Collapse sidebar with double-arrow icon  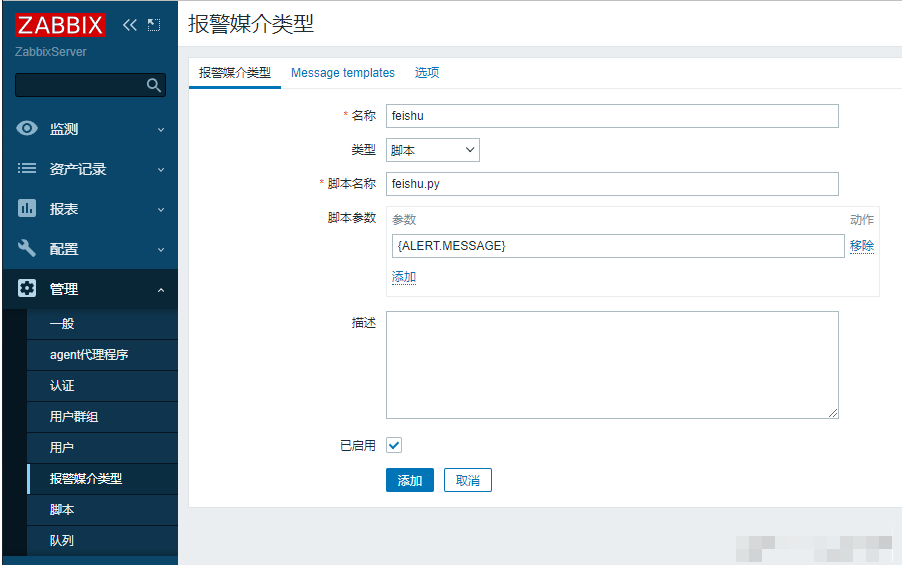coord(130,25)
